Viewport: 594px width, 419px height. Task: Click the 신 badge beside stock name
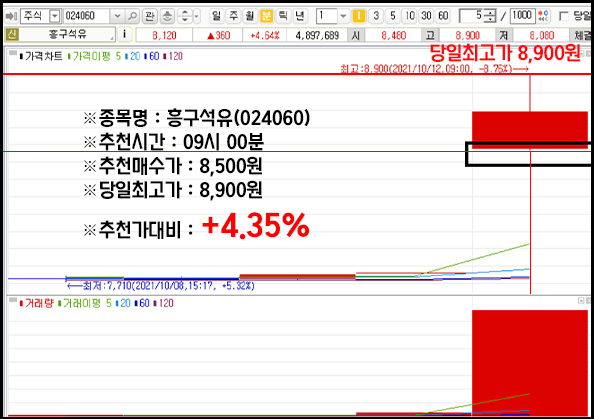[x=12, y=35]
